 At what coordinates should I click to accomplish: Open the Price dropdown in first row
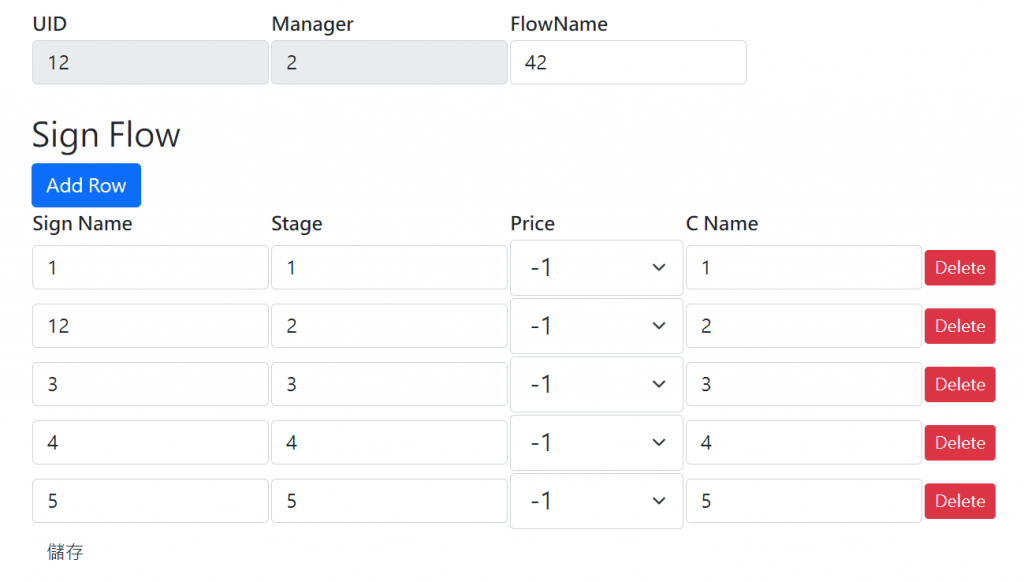tap(596, 268)
